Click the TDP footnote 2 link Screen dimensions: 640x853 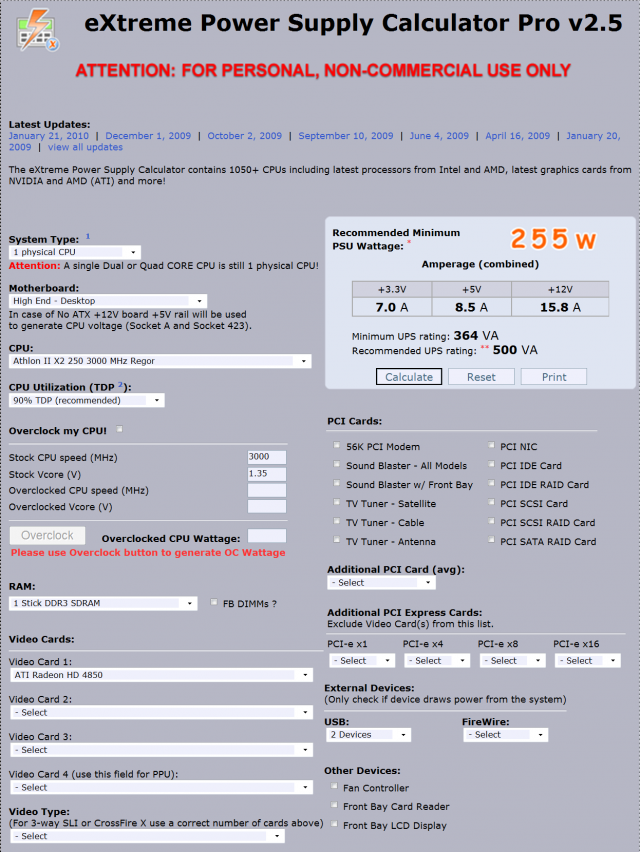click(x=120, y=385)
